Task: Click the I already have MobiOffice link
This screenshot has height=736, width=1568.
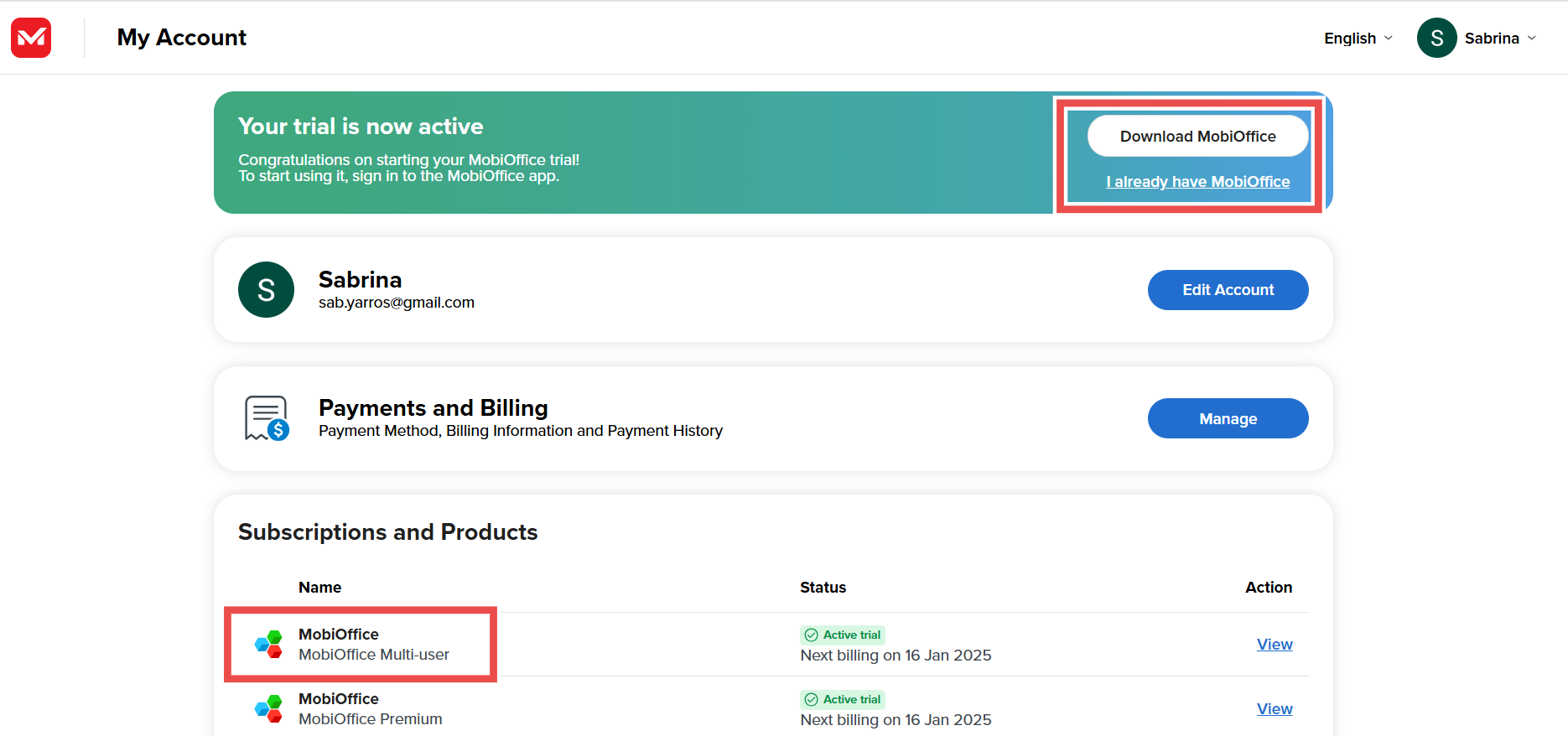Action: tap(1197, 182)
